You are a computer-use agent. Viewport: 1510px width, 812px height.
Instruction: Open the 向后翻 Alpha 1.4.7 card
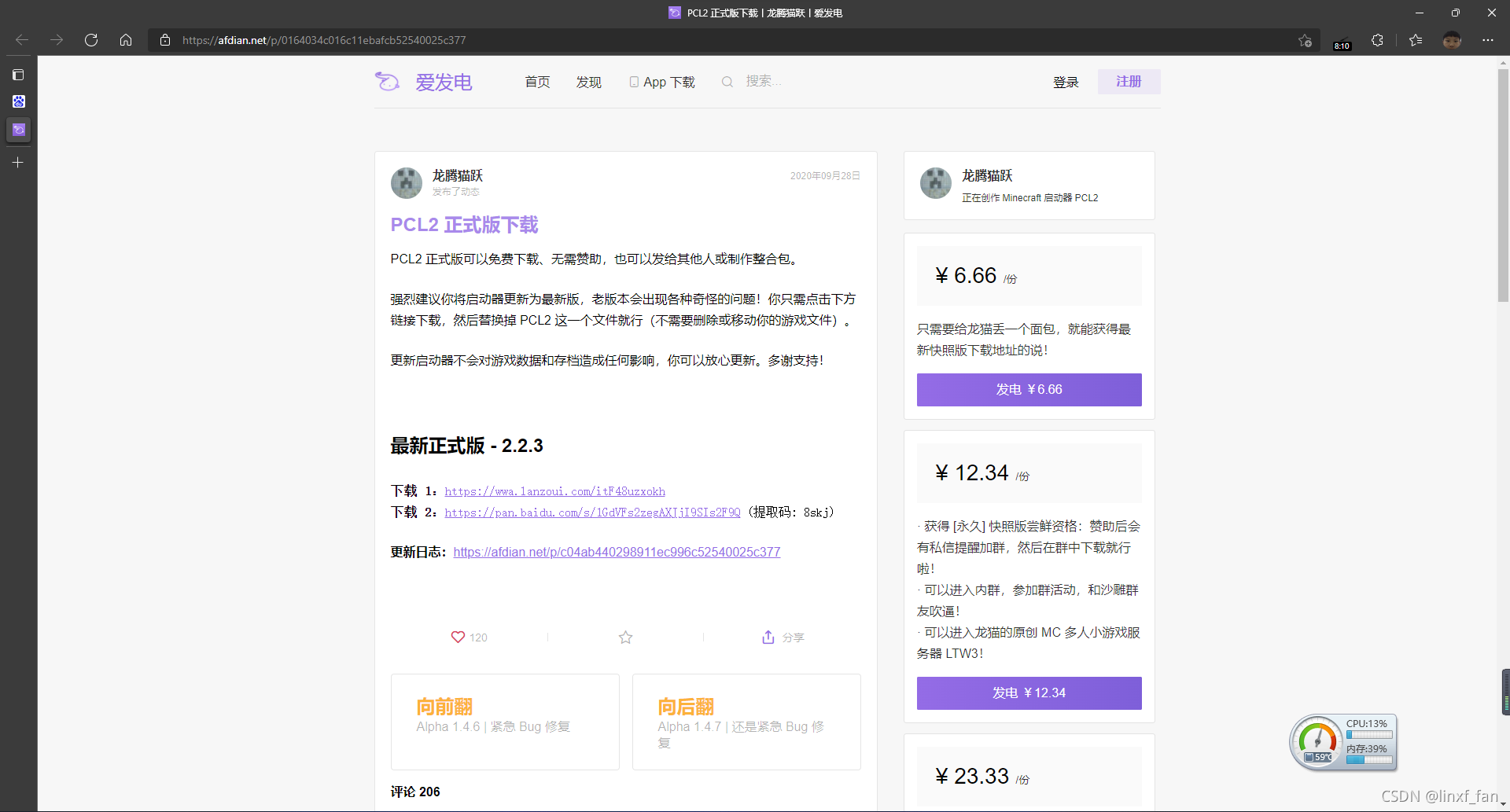click(x=746, y=722)
